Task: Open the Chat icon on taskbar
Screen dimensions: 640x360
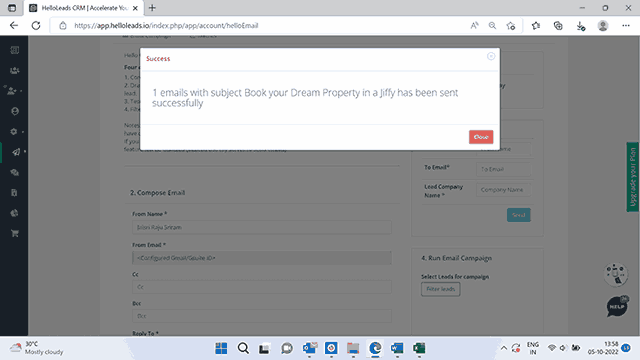Action: pos(287,348)
